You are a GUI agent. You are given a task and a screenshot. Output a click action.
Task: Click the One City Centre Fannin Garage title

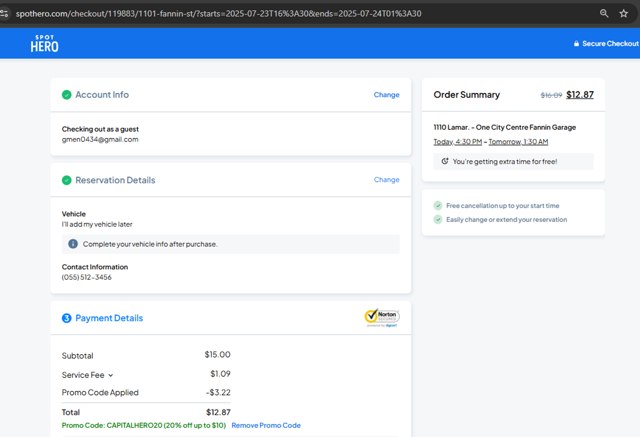(504, 127)
